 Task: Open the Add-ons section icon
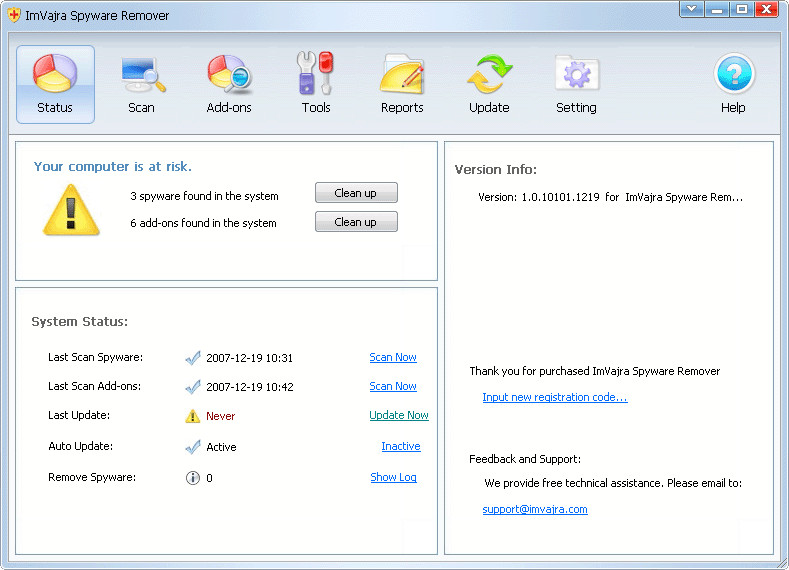229,84
